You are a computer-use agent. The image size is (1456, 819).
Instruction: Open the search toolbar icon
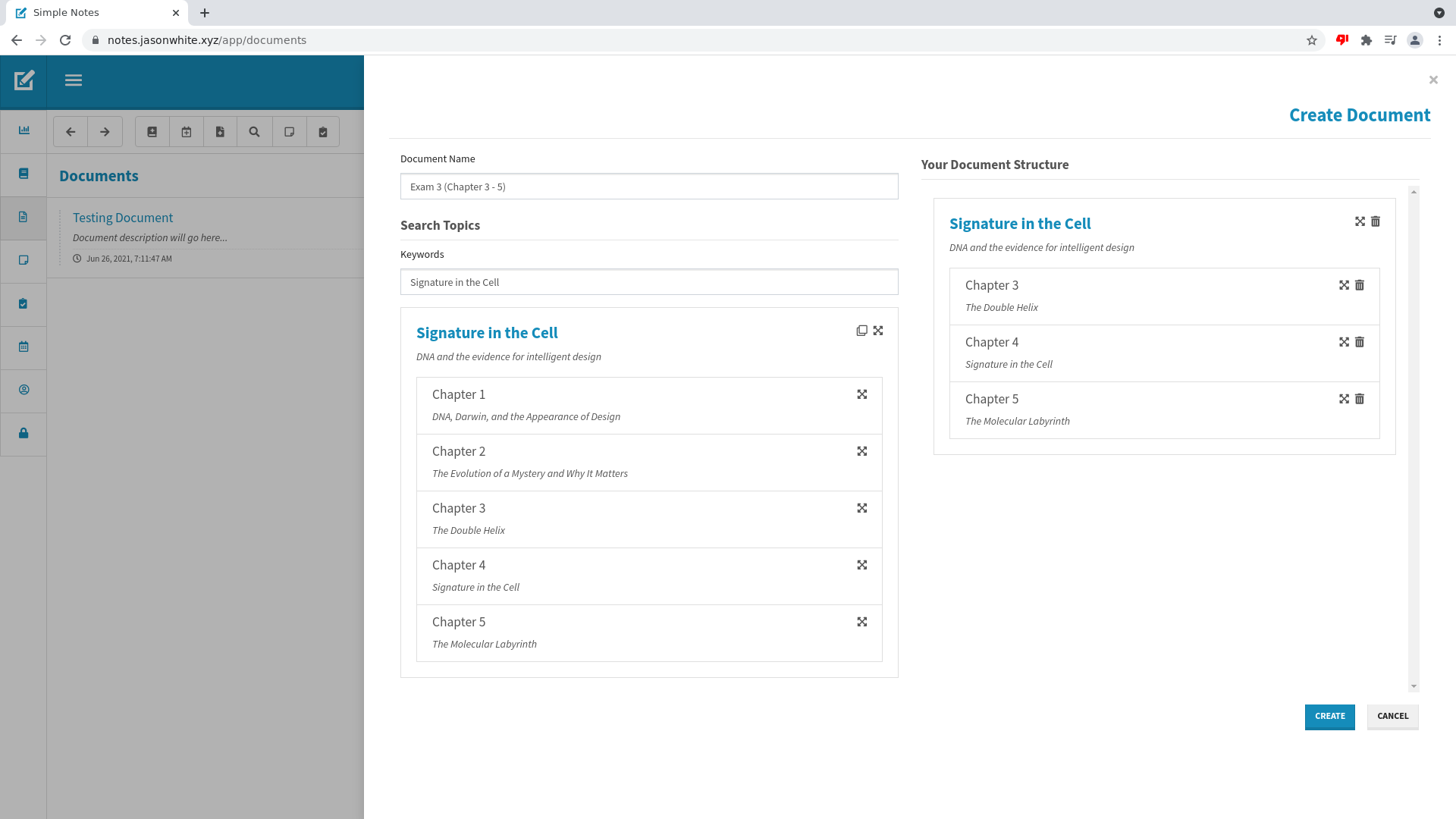[255, 132]
